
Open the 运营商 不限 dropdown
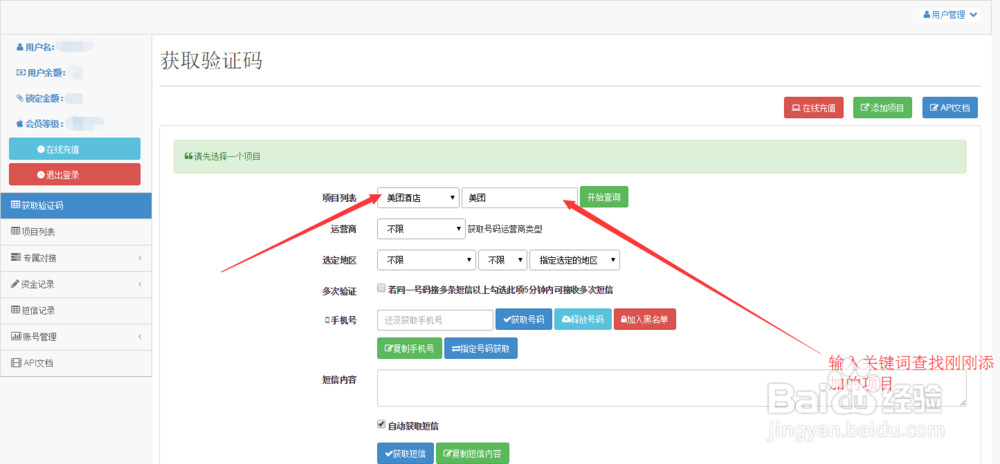click(421, 229)
